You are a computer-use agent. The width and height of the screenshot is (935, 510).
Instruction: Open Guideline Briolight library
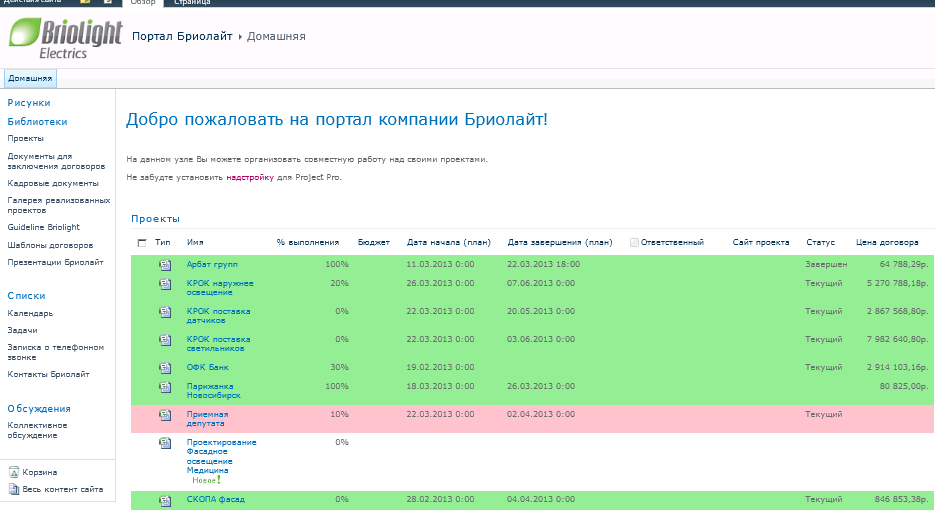point(44,227)
